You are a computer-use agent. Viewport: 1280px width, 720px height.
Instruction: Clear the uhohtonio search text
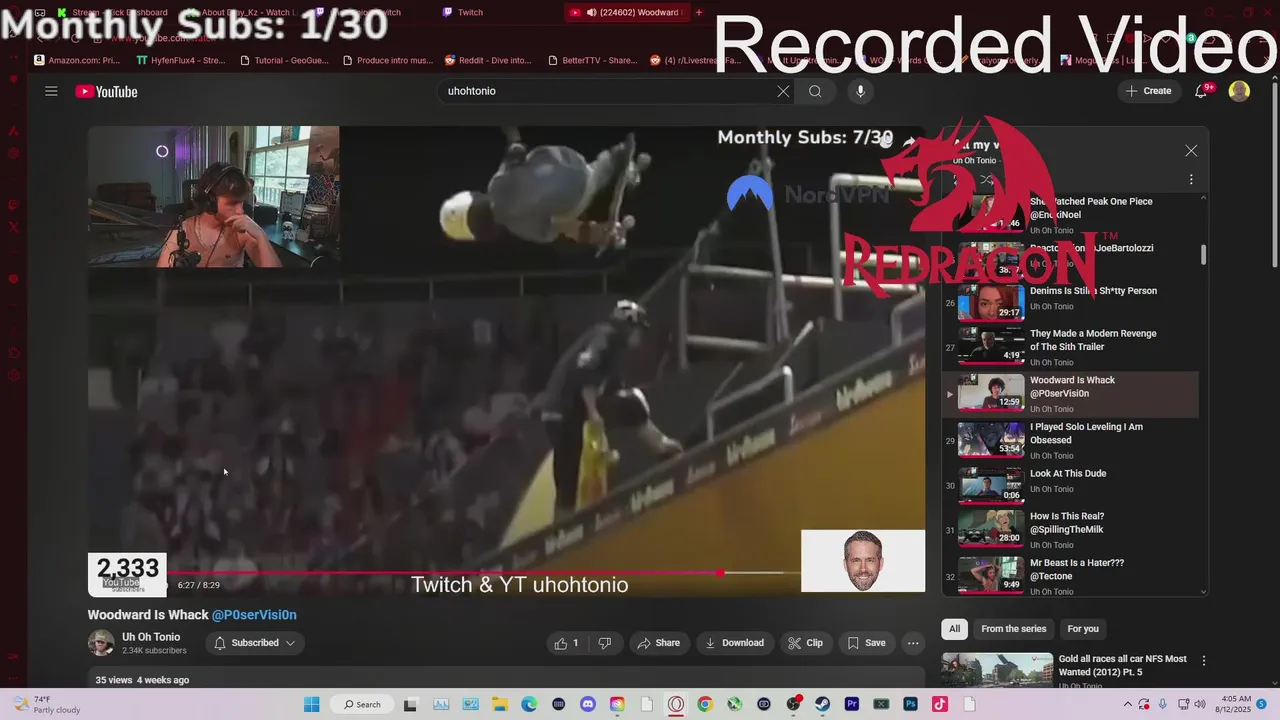point(783,91)
